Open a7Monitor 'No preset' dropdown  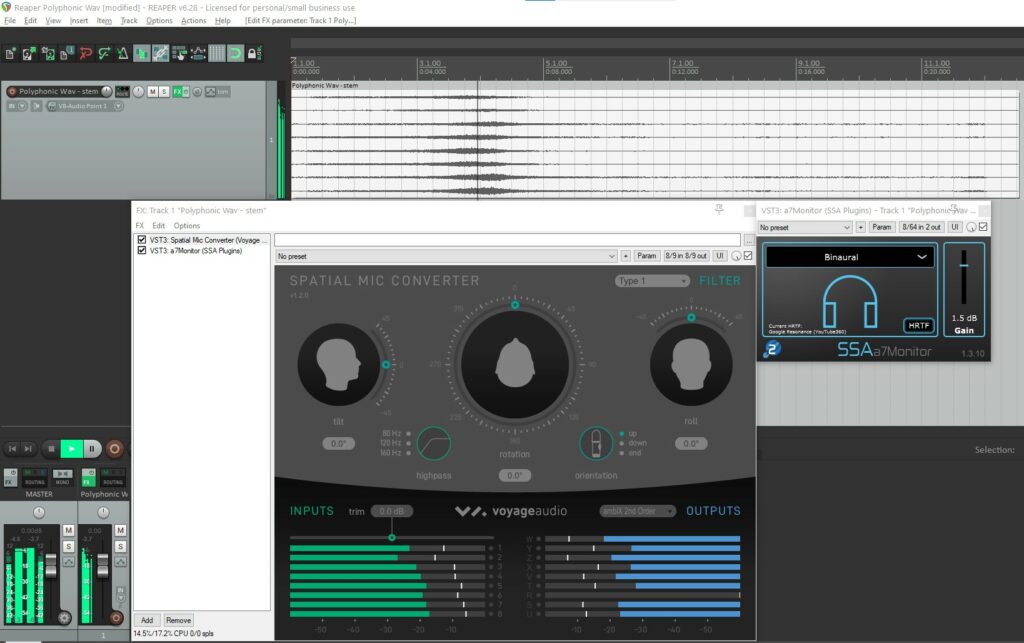[805, 227]
